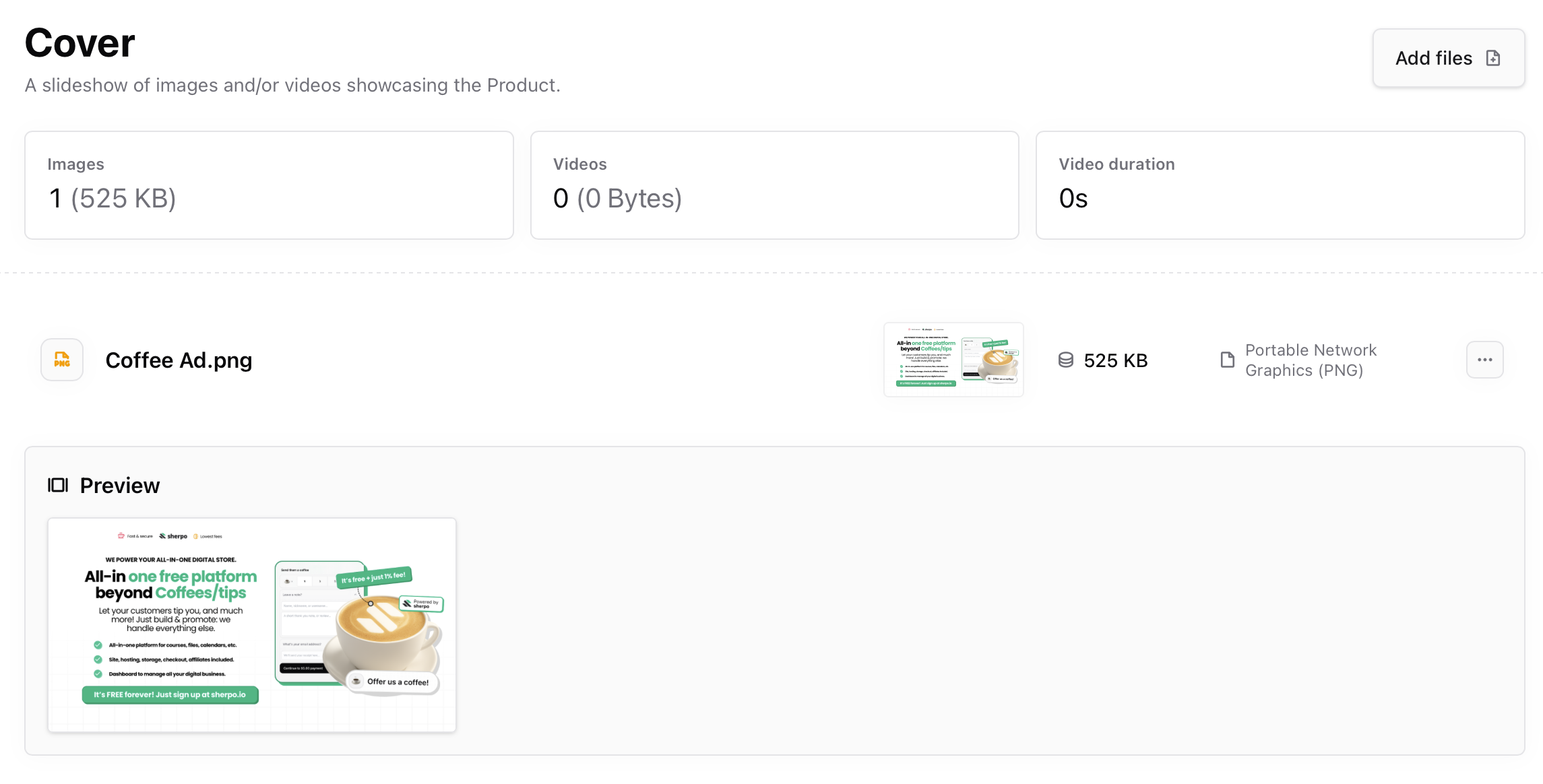This screenshot has width=1543, height=784.
Task: Click the database storage size icon
Action: click(x=1066, y=360)
